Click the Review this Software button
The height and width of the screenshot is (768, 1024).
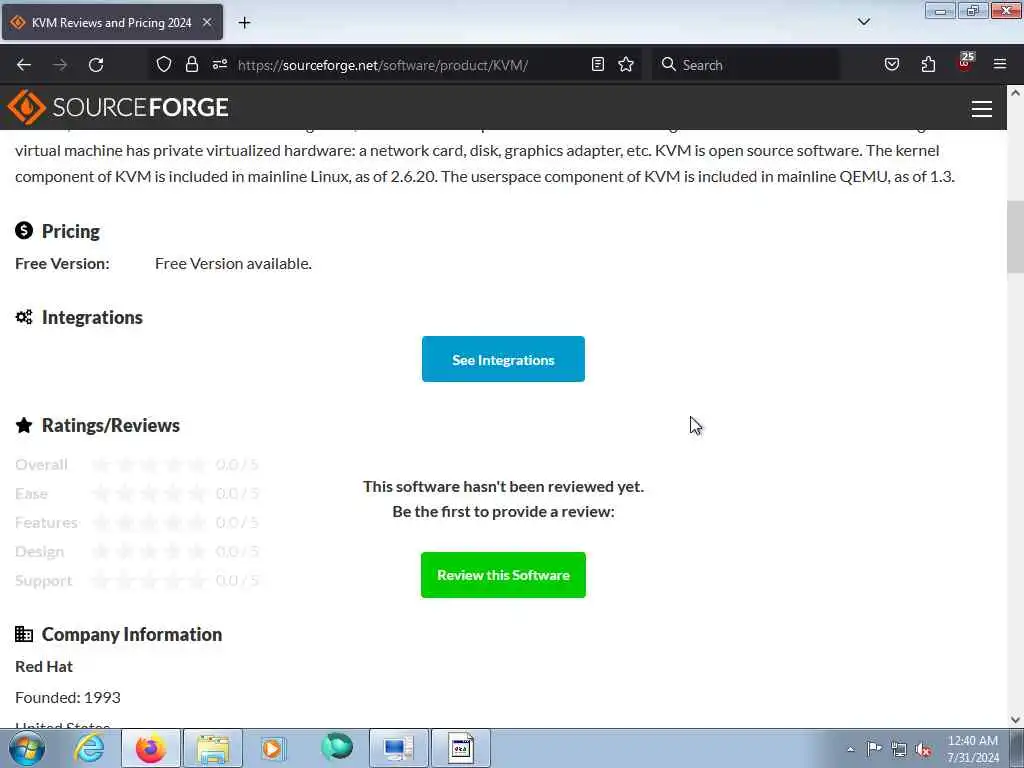point(503,575)
